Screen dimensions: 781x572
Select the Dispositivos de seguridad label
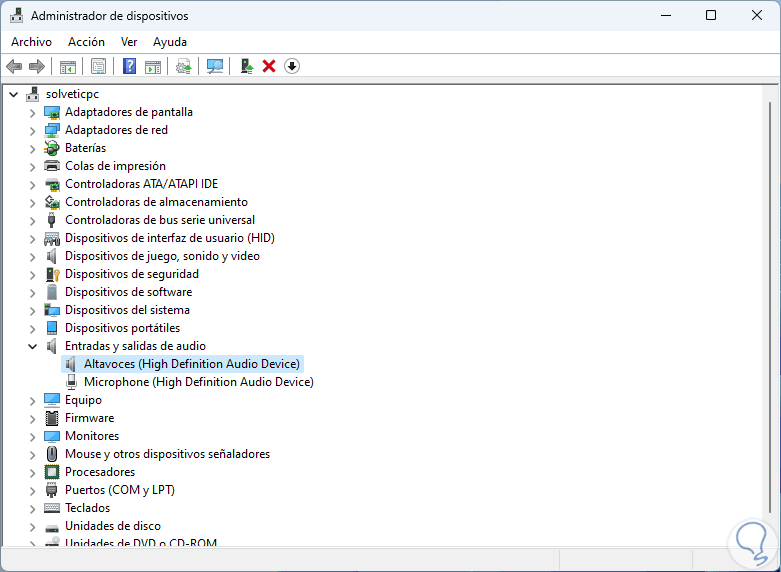[132, 274]
